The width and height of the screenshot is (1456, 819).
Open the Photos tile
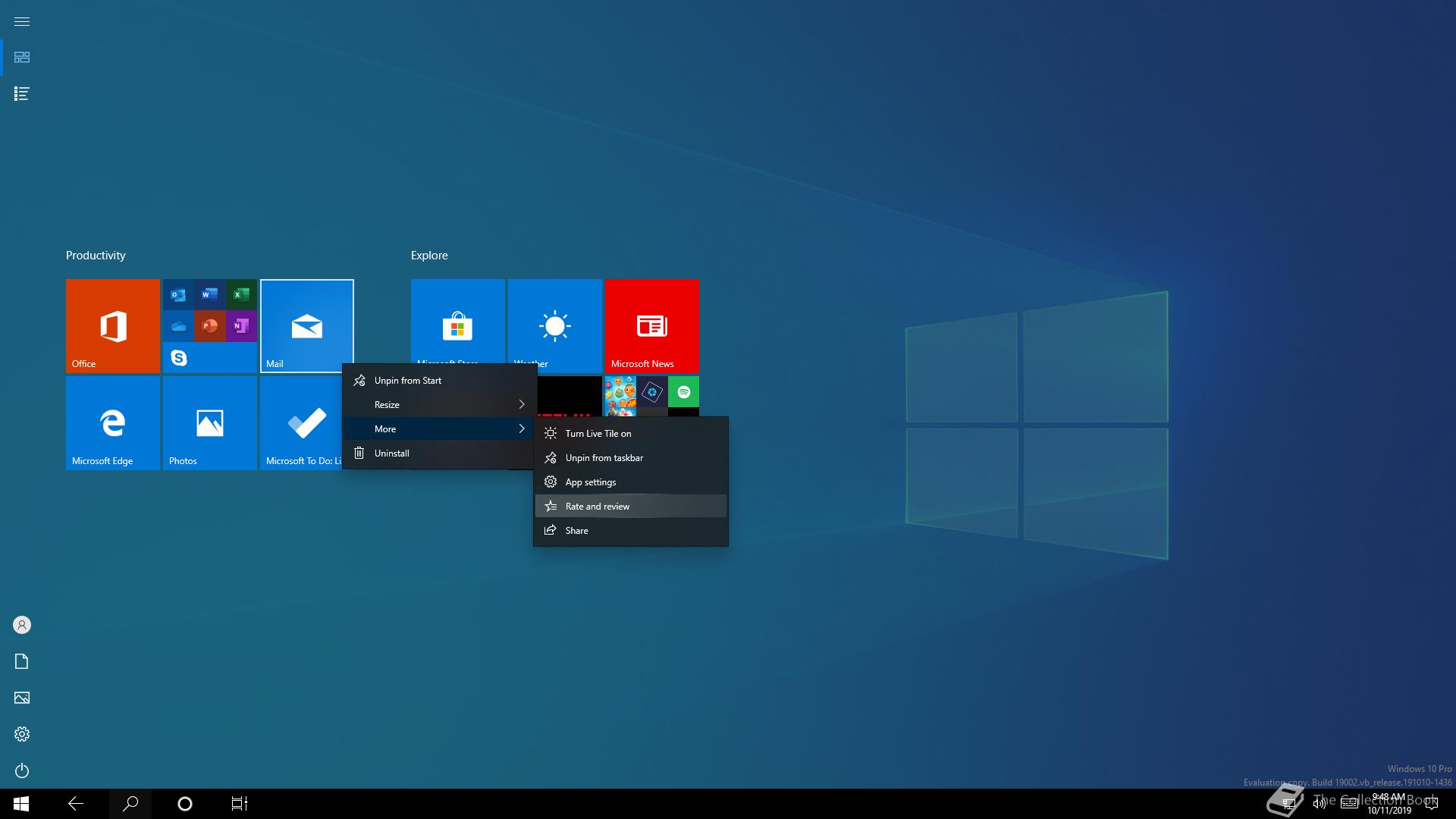210,423
